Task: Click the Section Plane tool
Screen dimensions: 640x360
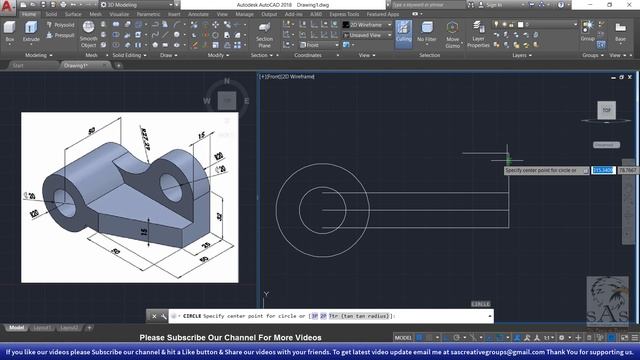Action: click(264, 35)
